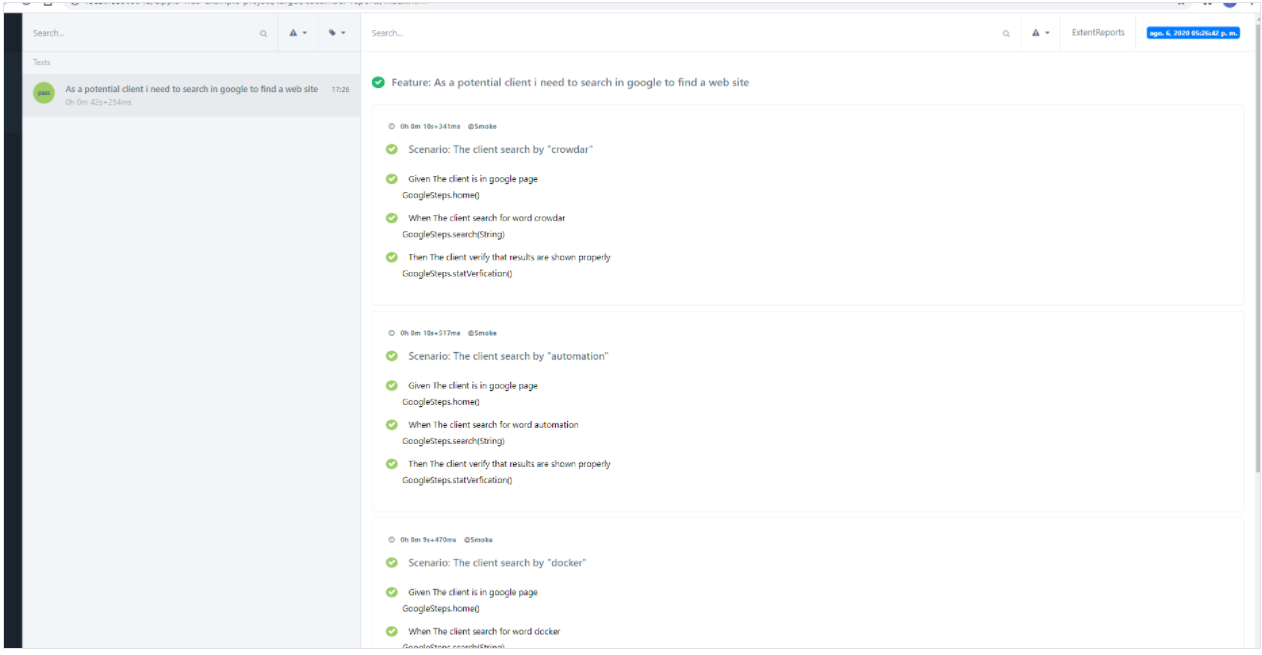Click the clock icon above the docker scenario
The image size is (1262, 655).
392,540
